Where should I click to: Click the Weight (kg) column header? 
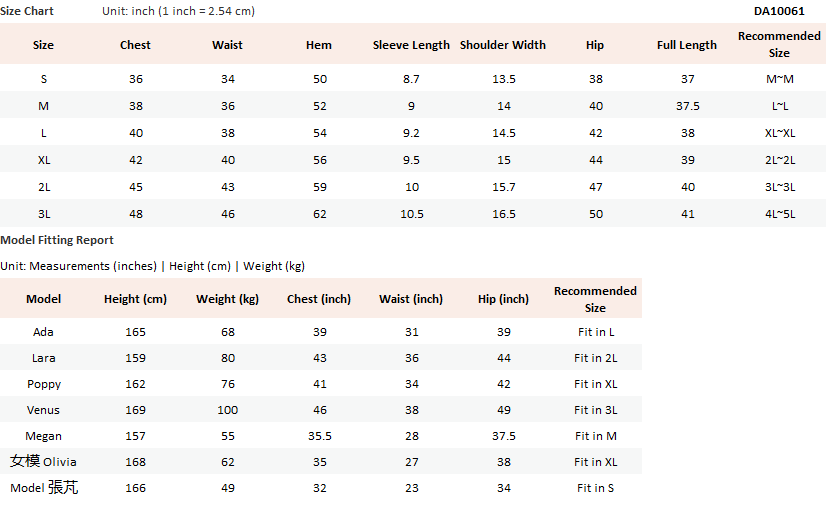point(228,299)
